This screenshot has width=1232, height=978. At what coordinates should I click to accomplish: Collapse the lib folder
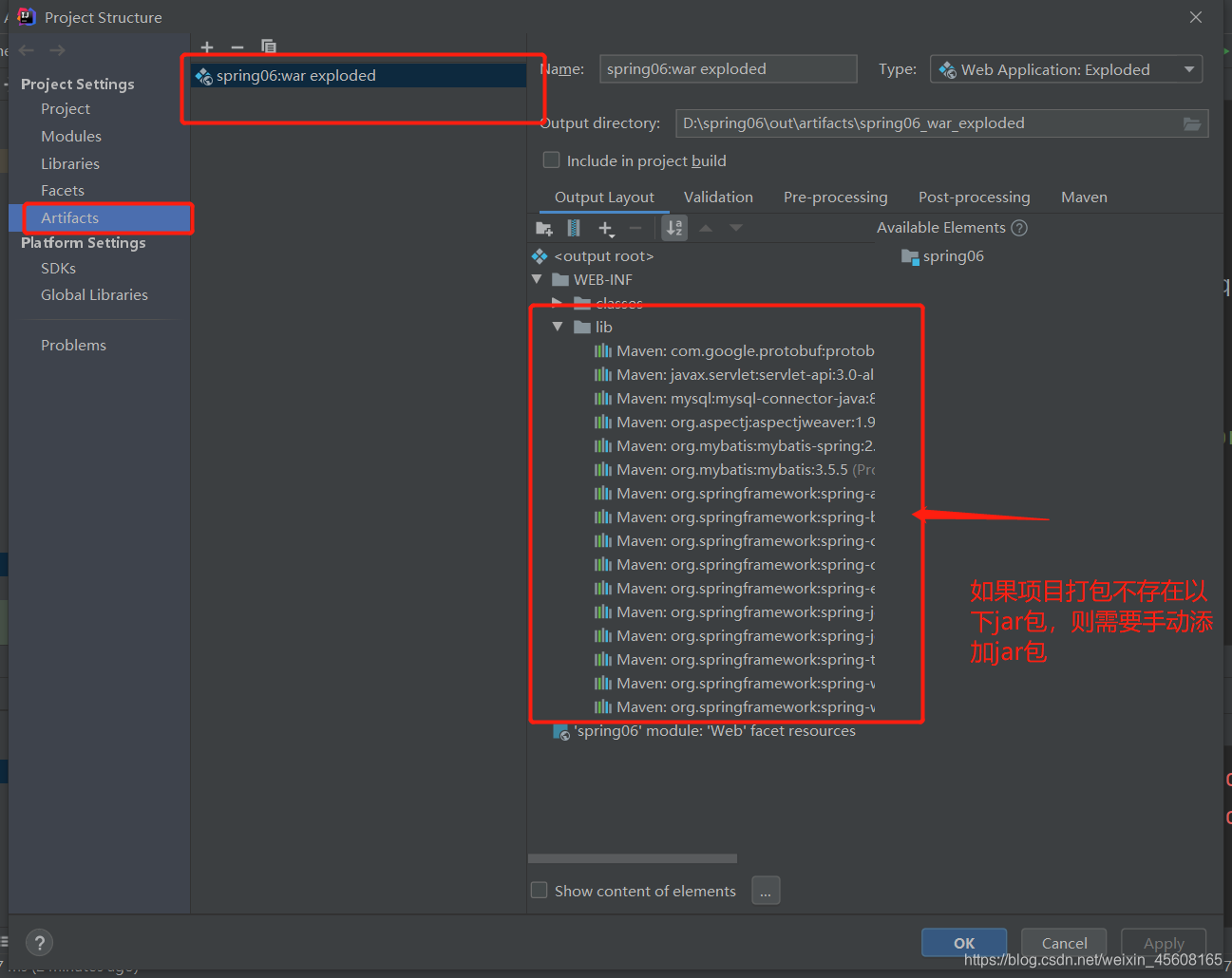(558, 327)
